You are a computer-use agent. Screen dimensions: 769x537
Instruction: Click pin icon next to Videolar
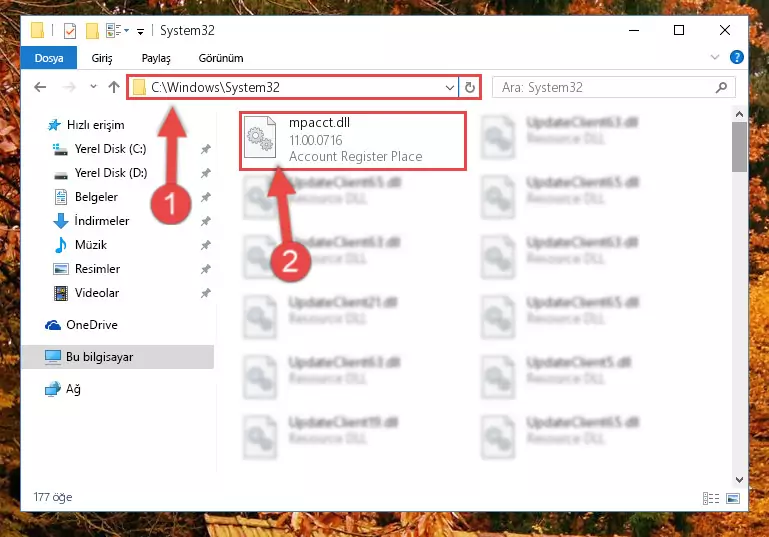[205, 293]
